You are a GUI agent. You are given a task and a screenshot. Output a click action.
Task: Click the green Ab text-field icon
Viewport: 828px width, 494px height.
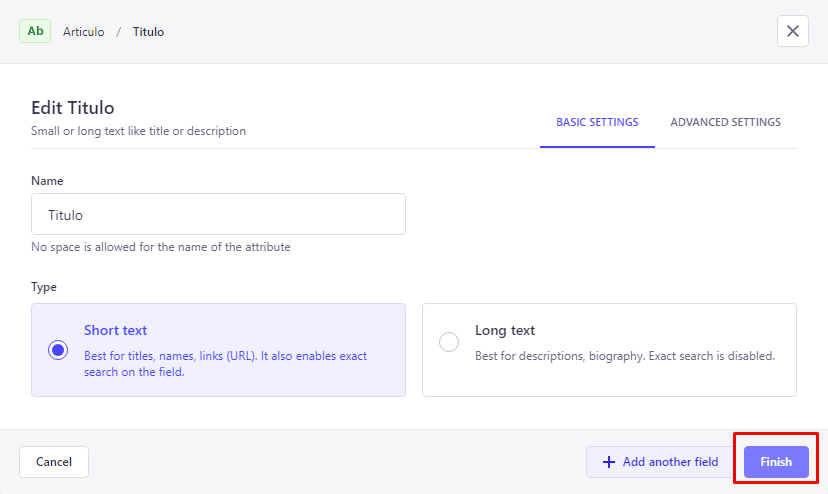coord(35,31)
